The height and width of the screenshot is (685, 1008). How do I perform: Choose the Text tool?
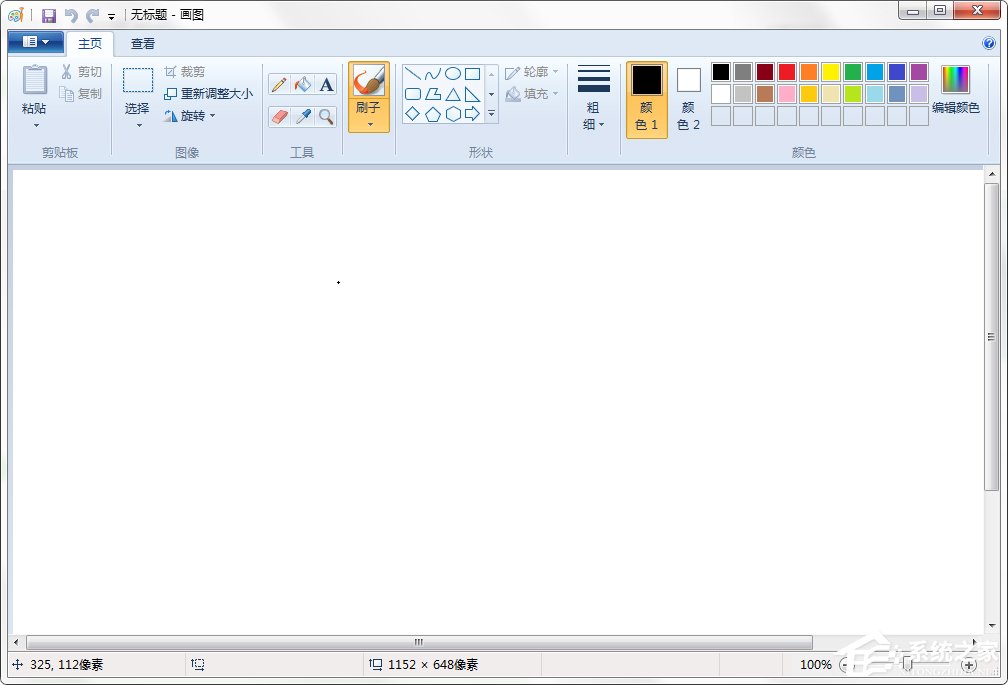coord(325,84)
